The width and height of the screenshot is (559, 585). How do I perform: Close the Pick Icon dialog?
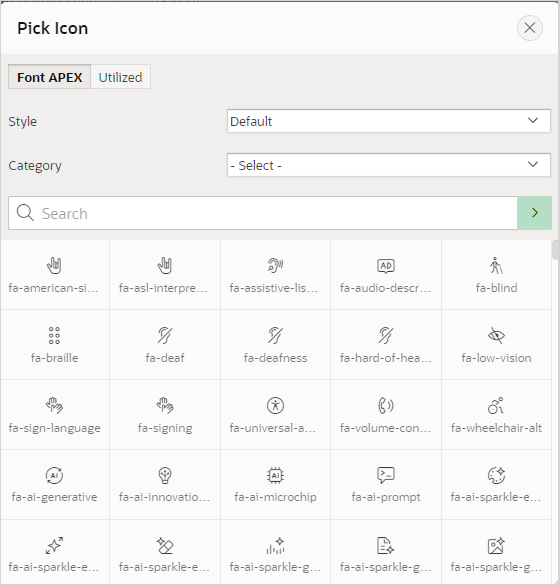tap(530, 28)
